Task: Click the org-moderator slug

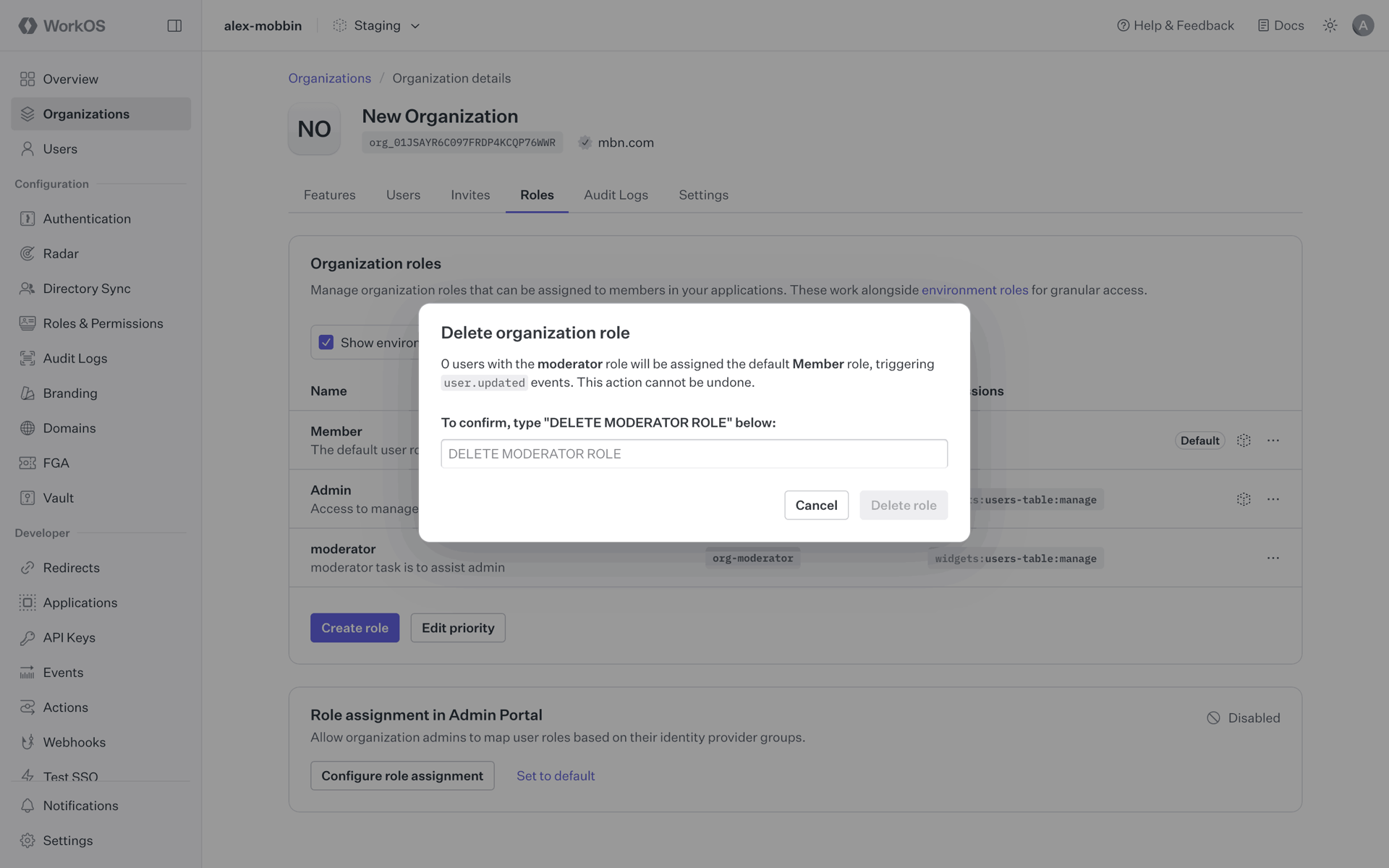Action: point(752,558)
